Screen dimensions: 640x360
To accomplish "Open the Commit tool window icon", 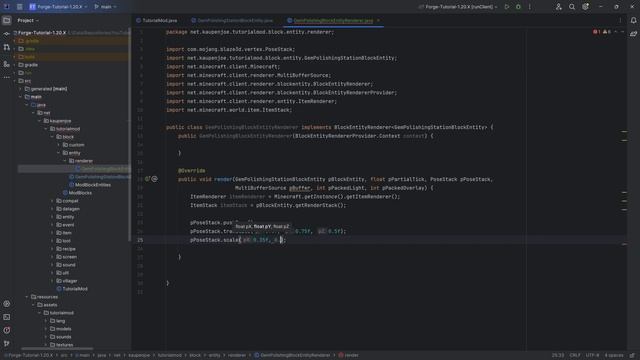I will click(7, 34).
